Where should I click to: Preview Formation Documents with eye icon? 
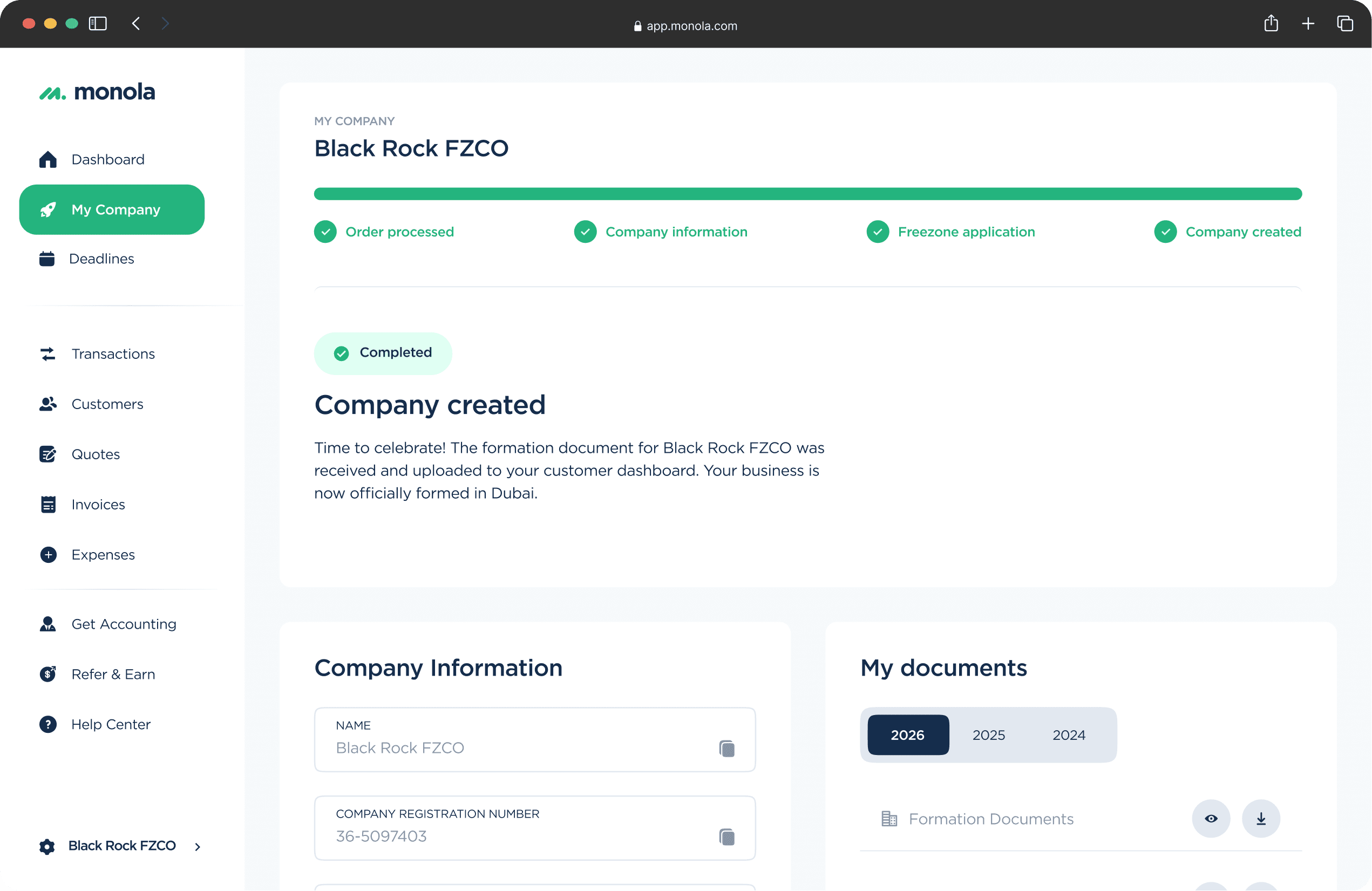(x=1211, y=818)
